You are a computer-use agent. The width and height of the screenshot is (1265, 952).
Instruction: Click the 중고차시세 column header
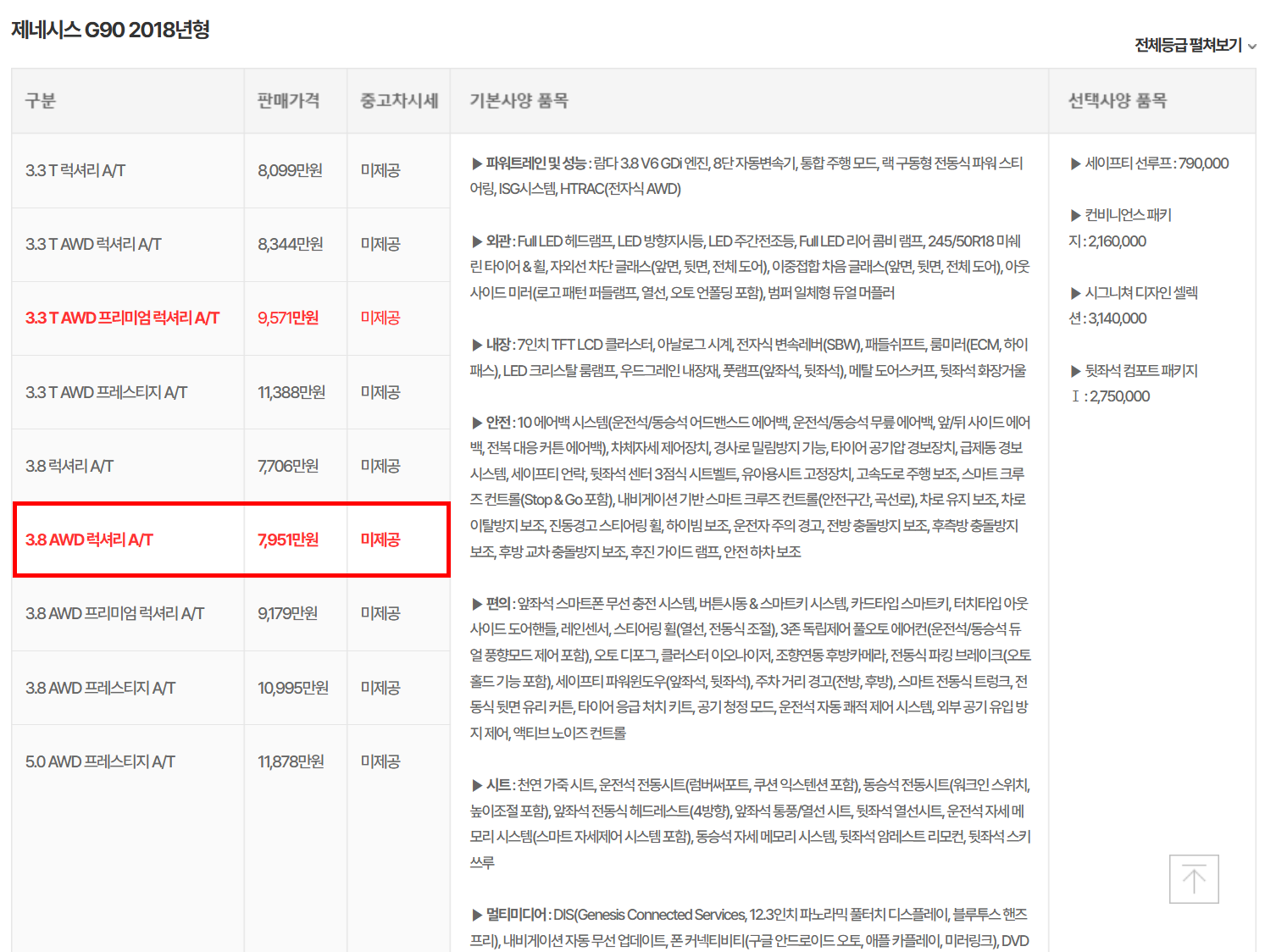[399, 101]
